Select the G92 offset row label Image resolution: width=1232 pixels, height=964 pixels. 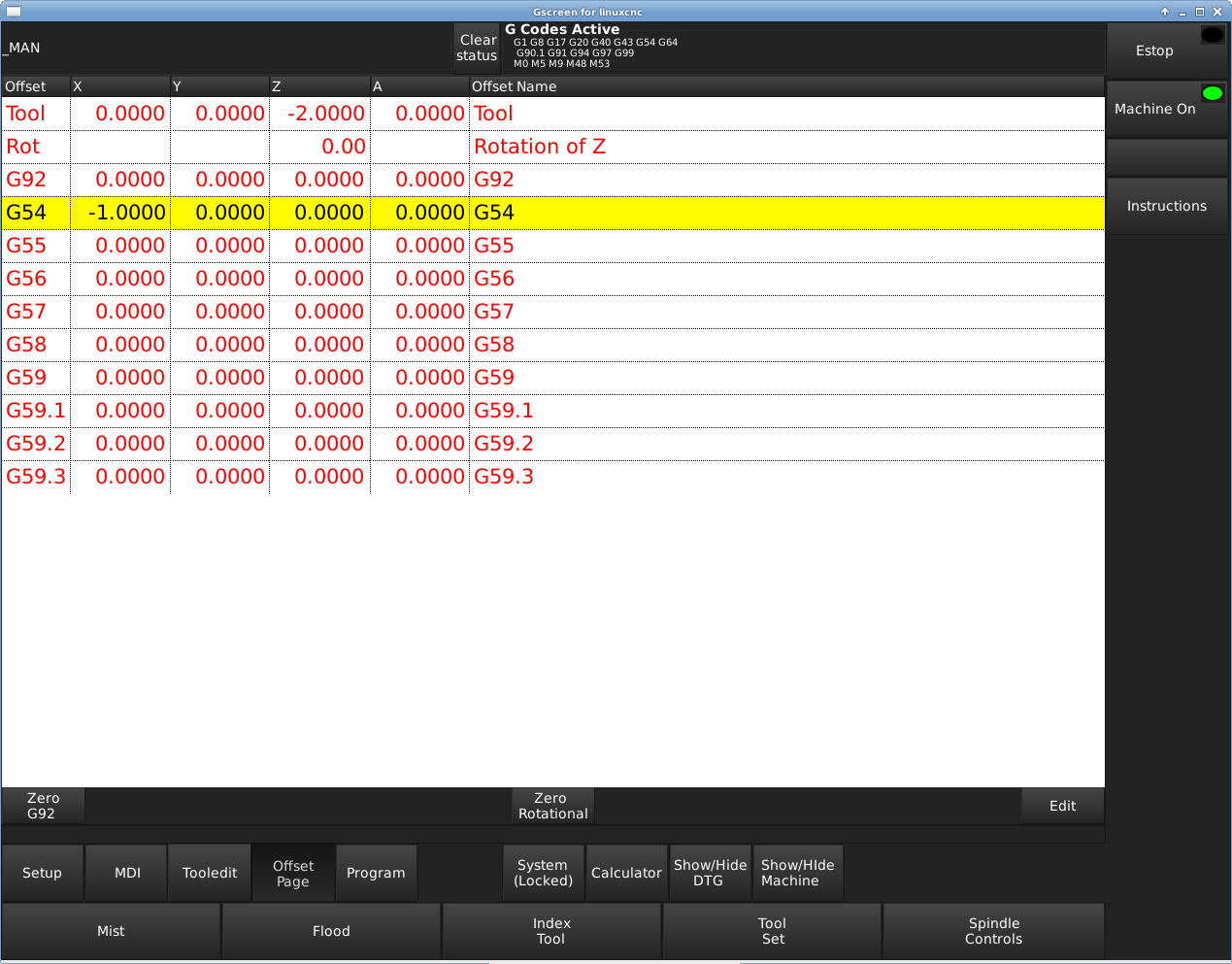point(26,180)
